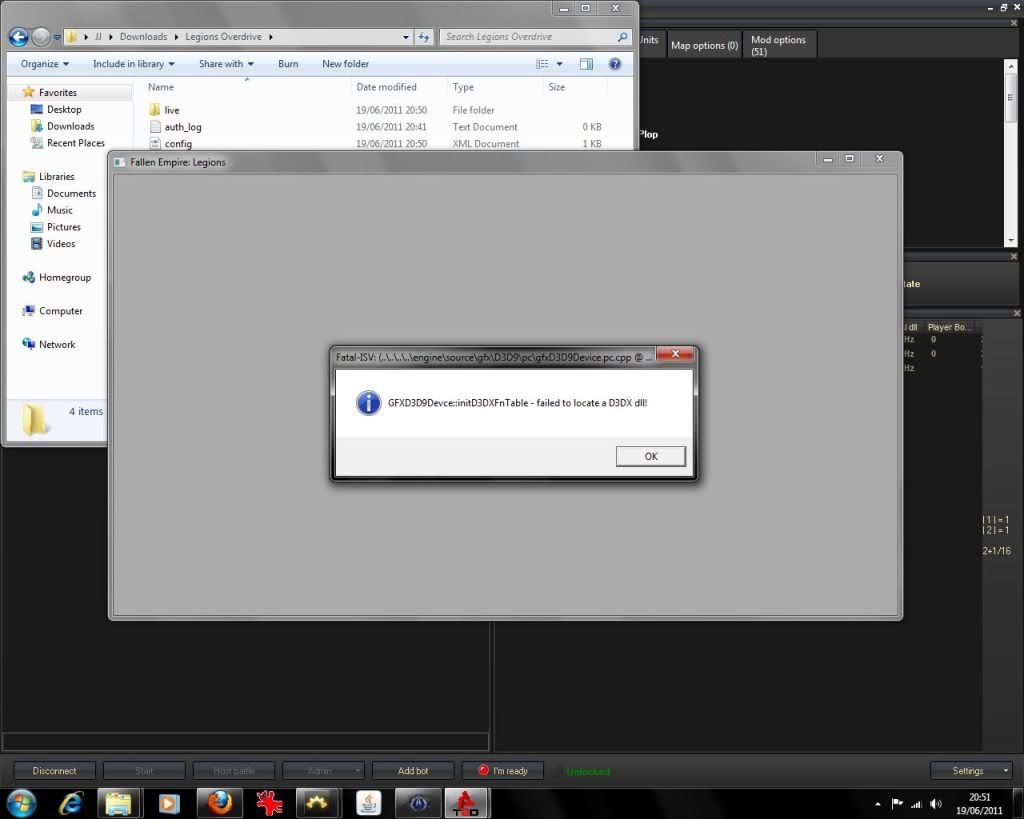
Task: Open the Share with dropdown
Action: [x=226, y=63]
